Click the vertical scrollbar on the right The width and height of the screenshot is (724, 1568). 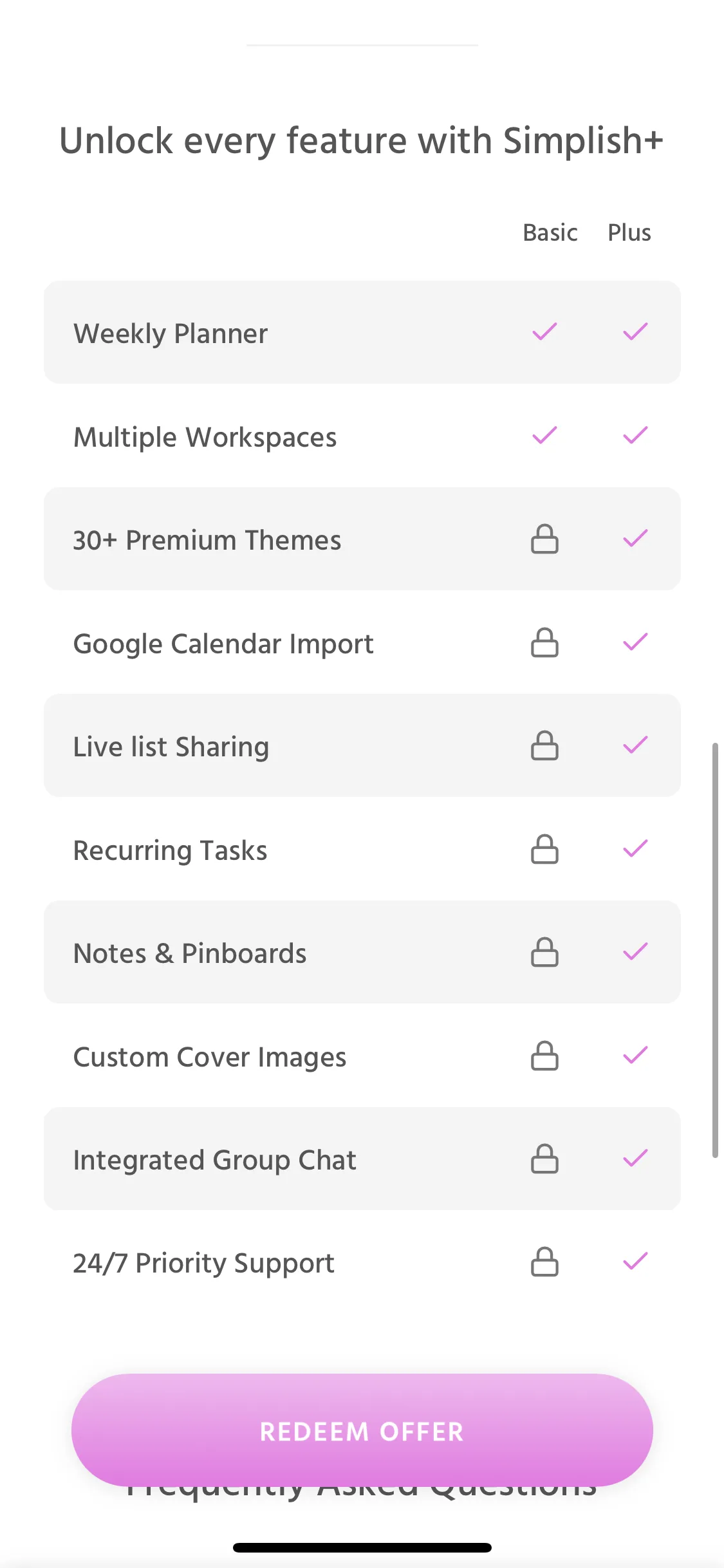coord(714,949)
